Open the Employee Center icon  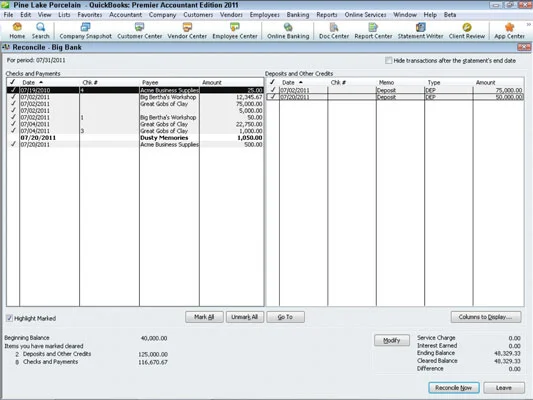pos(235,31)
